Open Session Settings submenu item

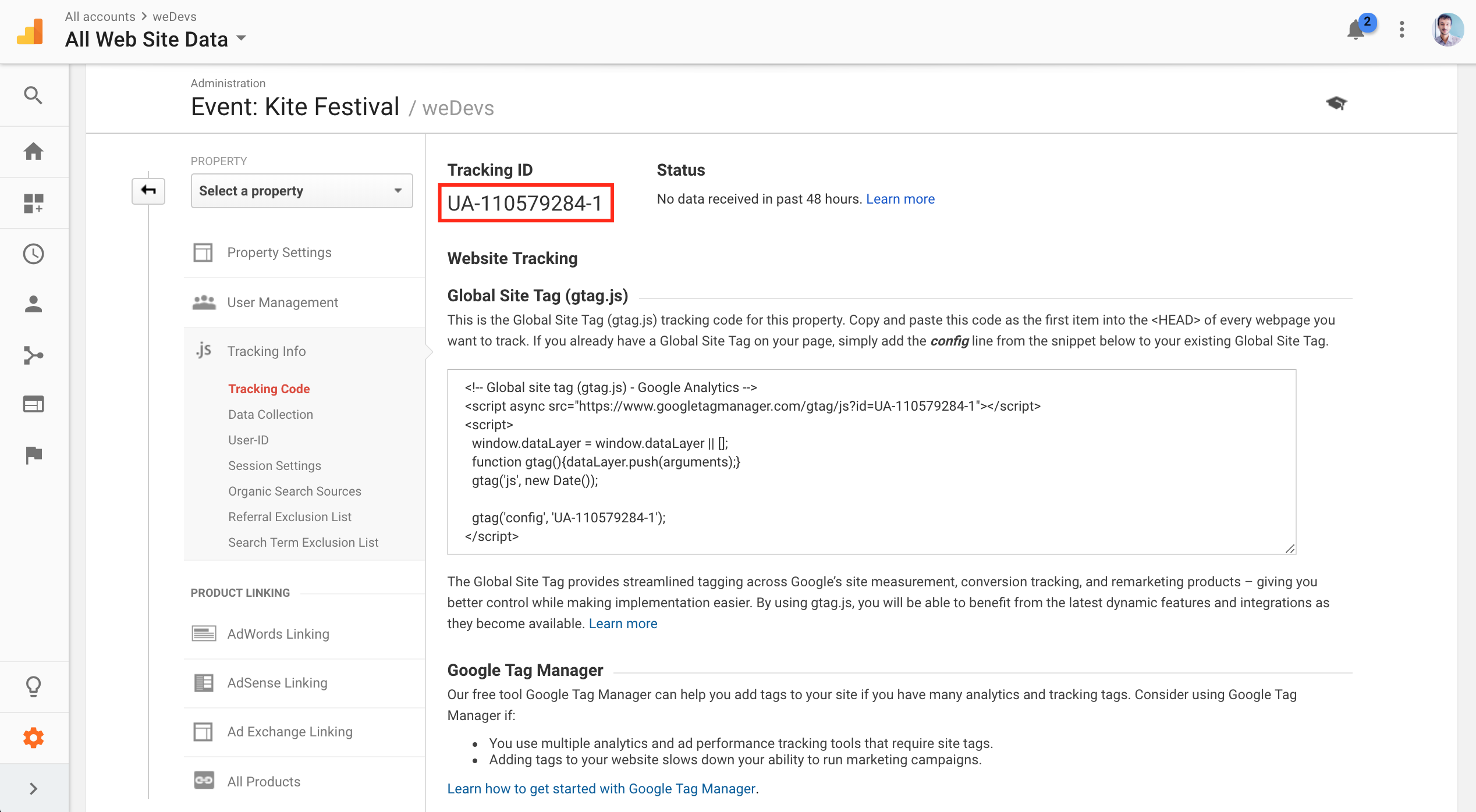tap(275, 465)
